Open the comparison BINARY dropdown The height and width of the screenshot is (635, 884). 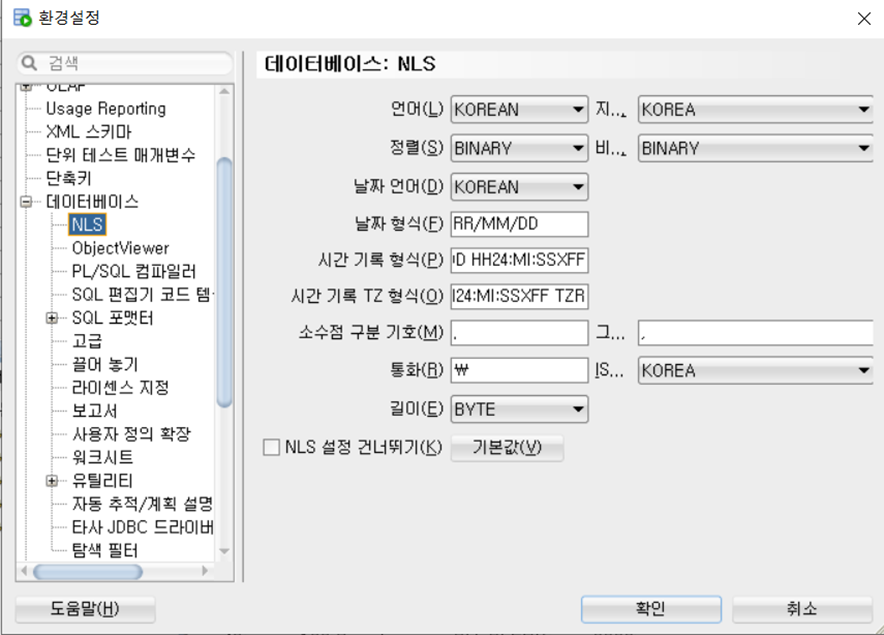755,148
